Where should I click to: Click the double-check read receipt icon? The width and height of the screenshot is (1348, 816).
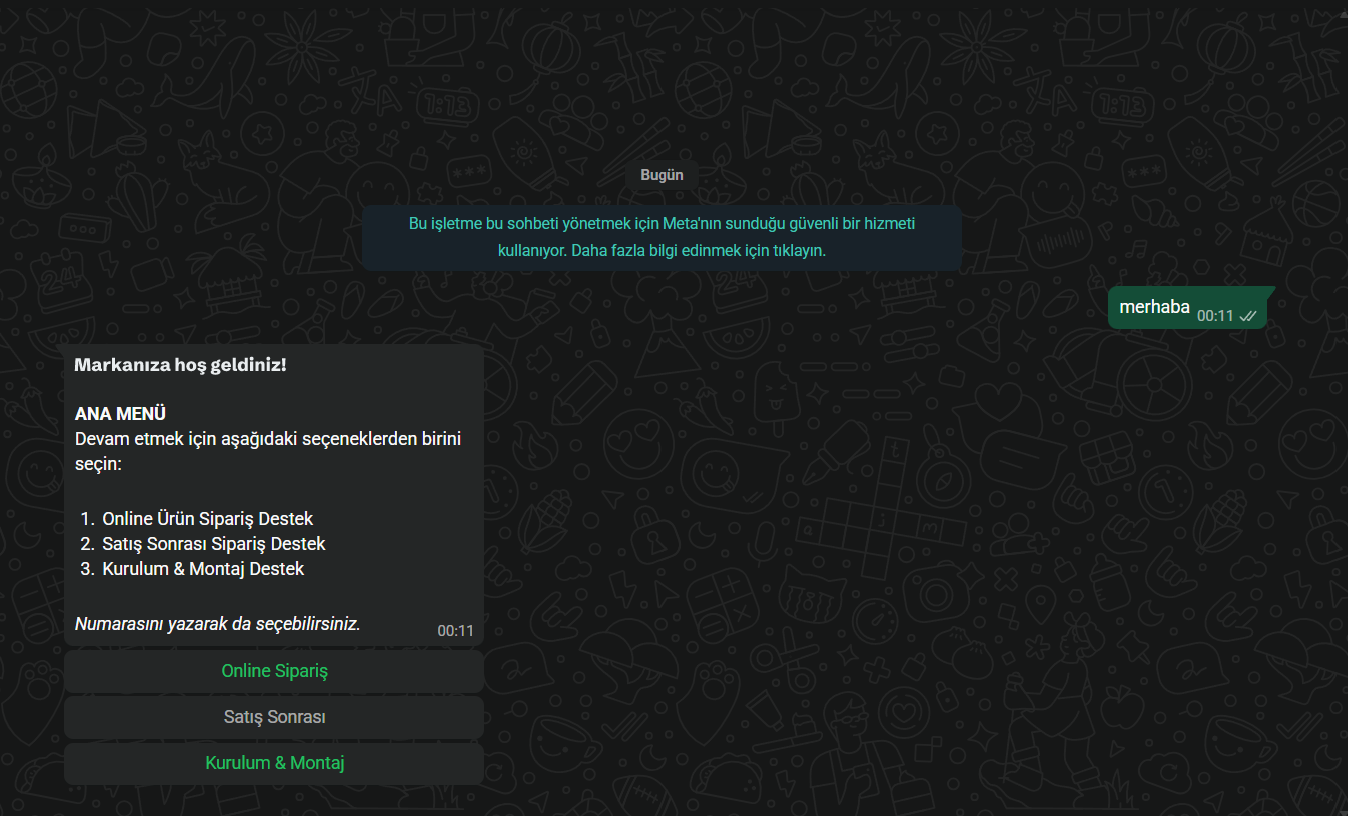coord(1247,316)
